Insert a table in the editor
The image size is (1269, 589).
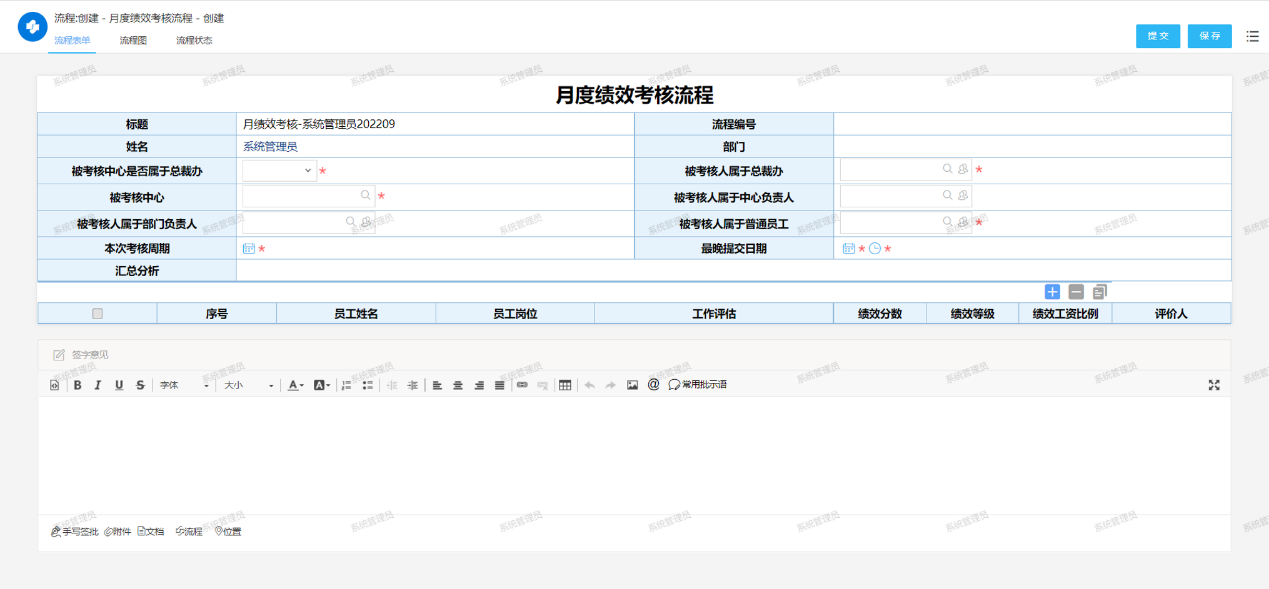[x=565, y=385]
